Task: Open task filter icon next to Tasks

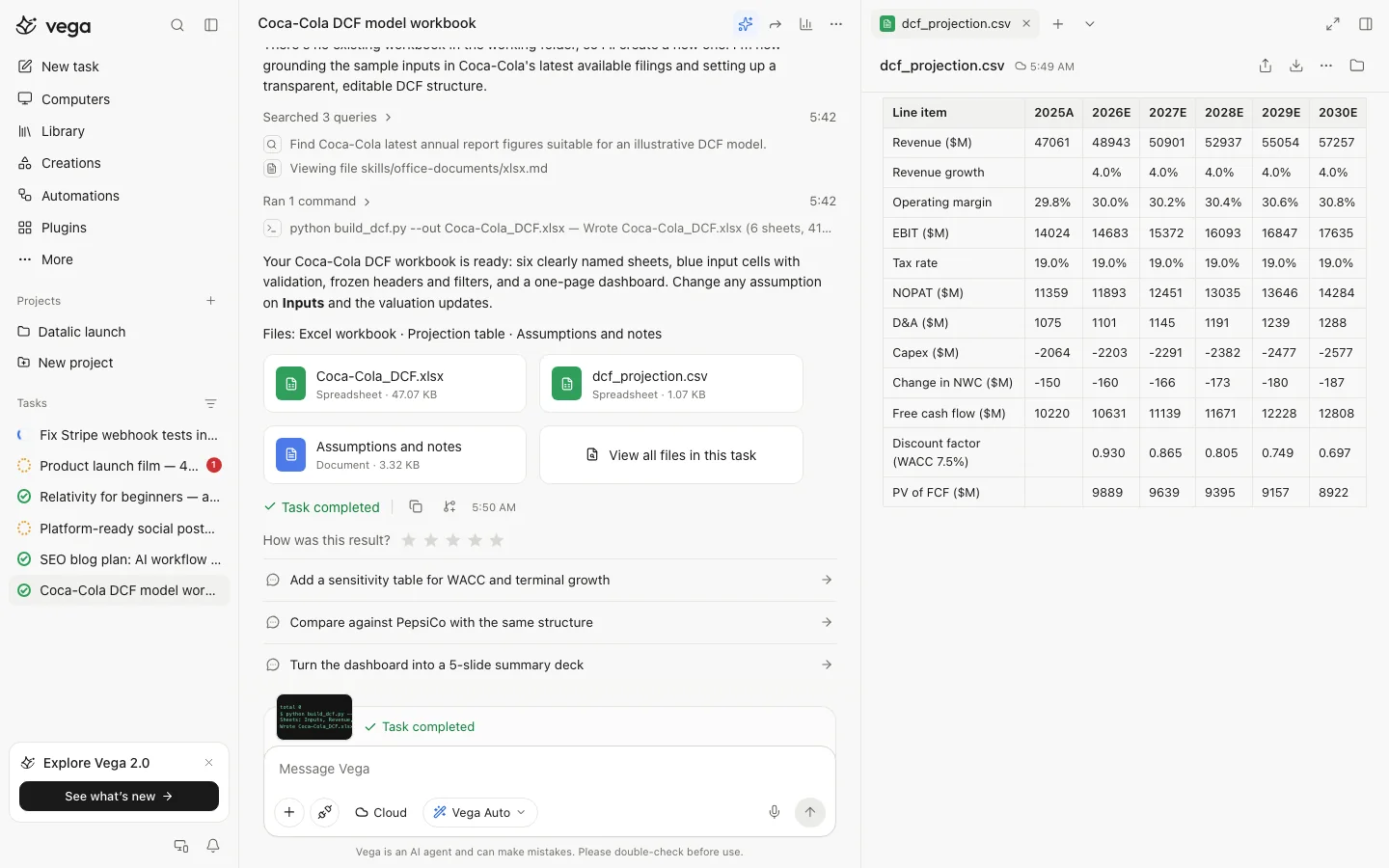Action: pos(210,403)
